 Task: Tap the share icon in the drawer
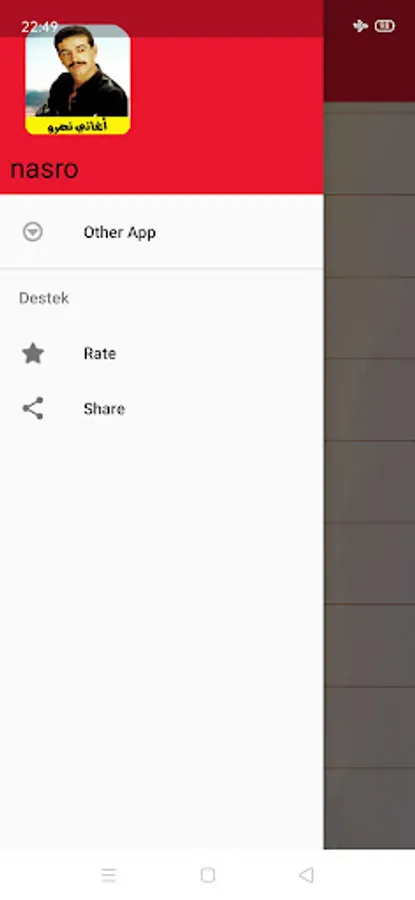pyautogui.click(x=33, y=408)
